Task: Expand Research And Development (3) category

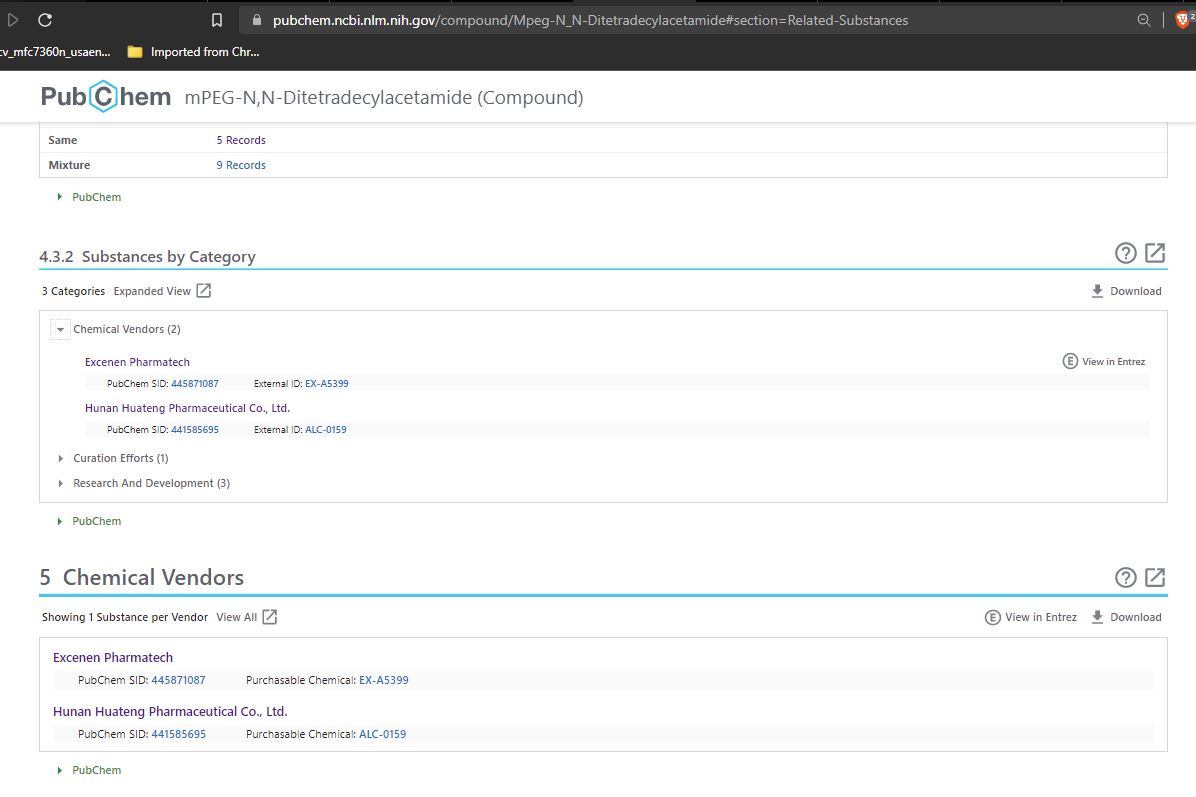Action: click(60, 484)
